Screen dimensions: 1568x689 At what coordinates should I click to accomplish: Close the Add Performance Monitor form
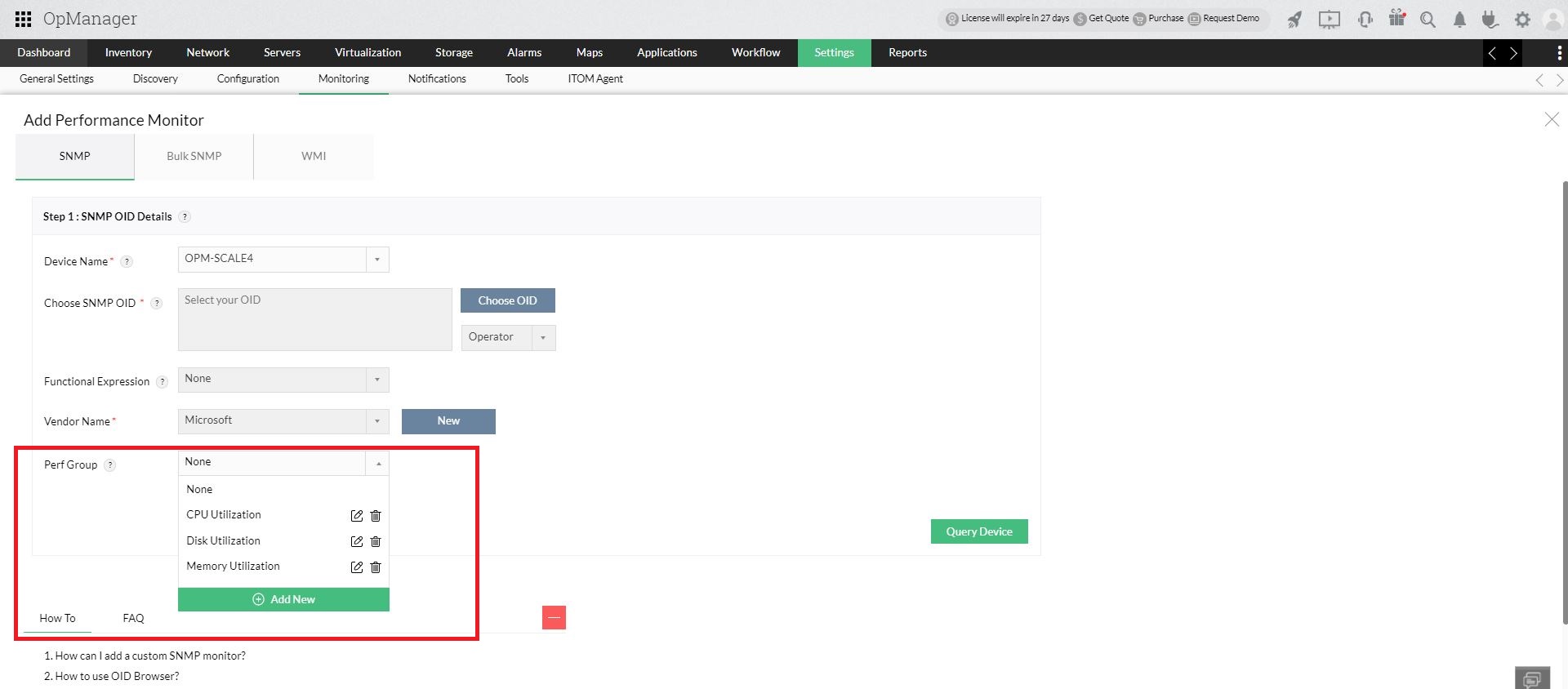pyautogui.click(x=1552, y=120)
